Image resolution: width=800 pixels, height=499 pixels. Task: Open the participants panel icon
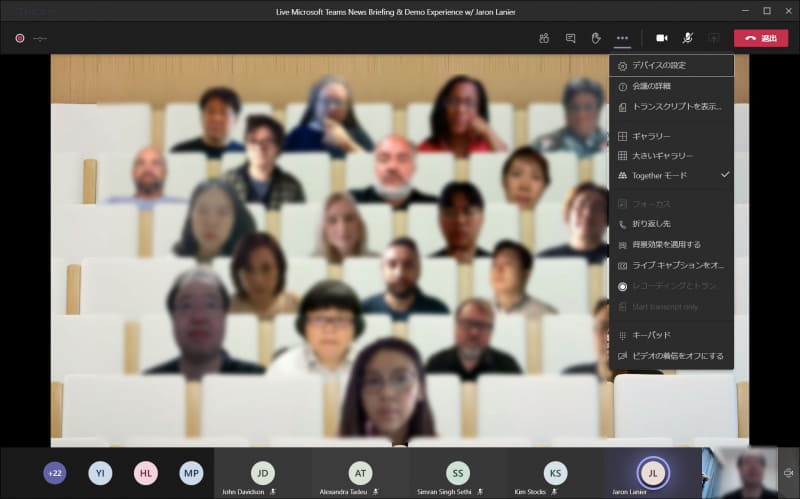click(x=544, y=38)
